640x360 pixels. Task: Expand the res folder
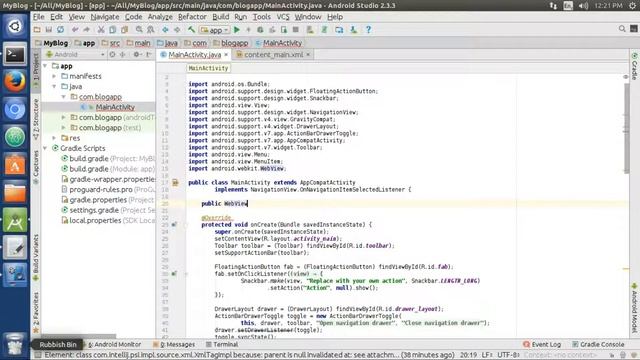point(54,138)
